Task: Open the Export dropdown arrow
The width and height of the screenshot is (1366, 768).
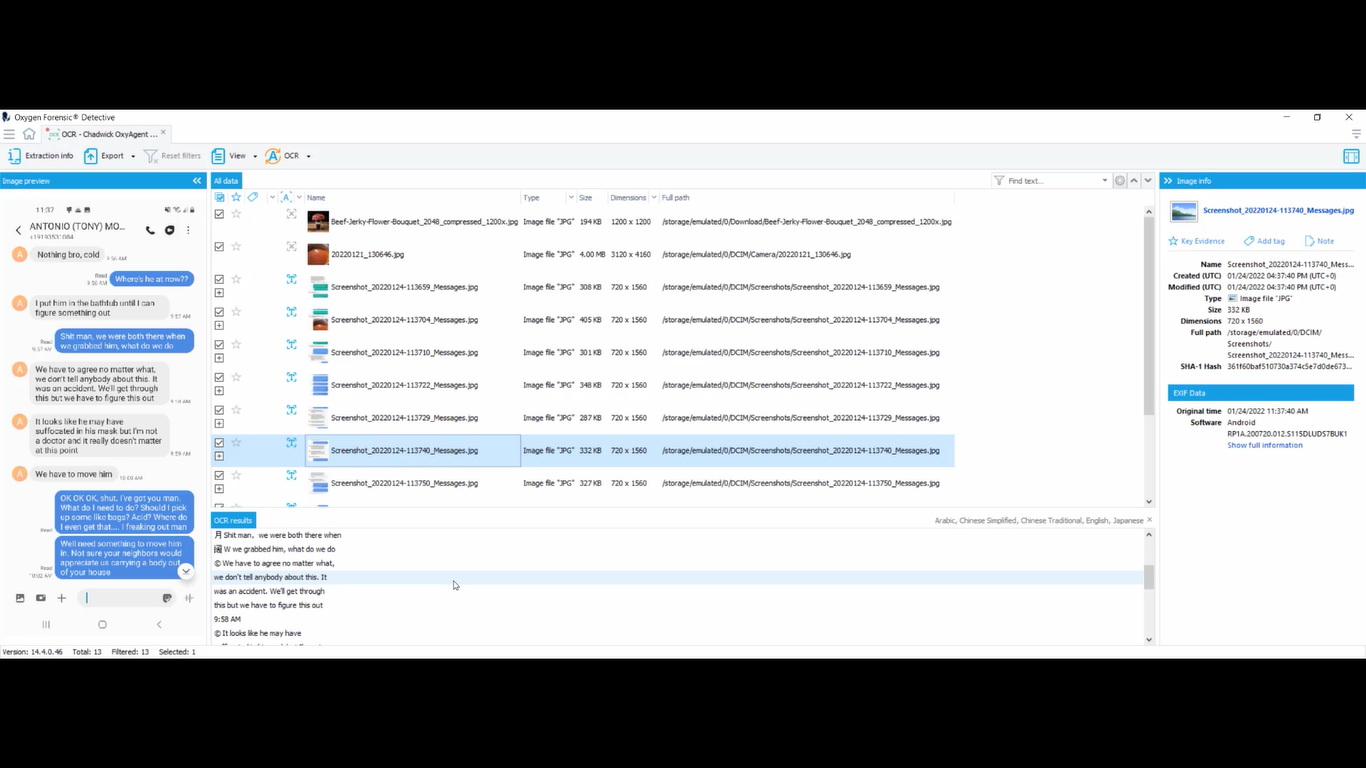Action: 131,156
